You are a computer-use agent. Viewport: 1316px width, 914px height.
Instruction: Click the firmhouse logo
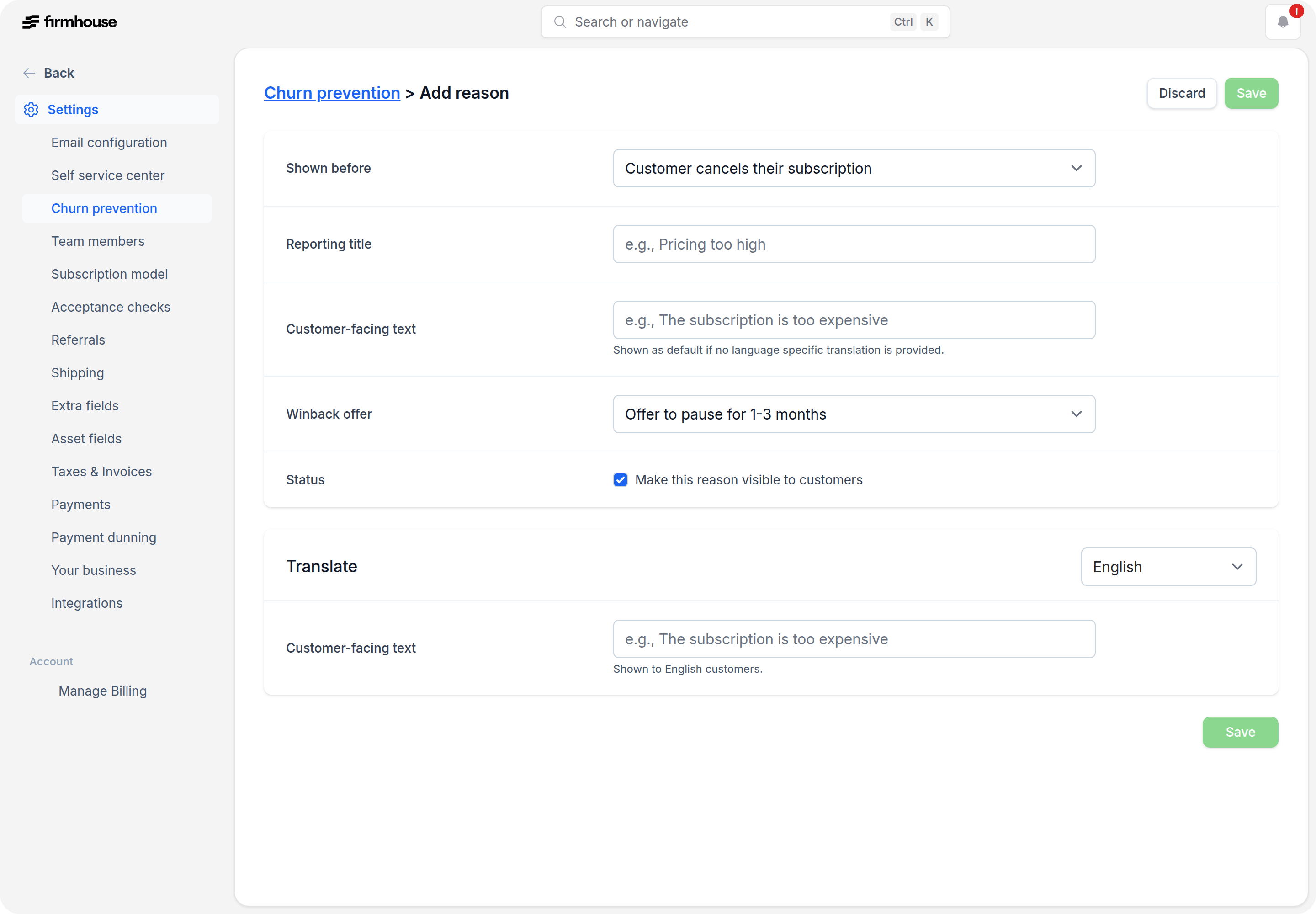pyautogui.click(x=69, y=22)
